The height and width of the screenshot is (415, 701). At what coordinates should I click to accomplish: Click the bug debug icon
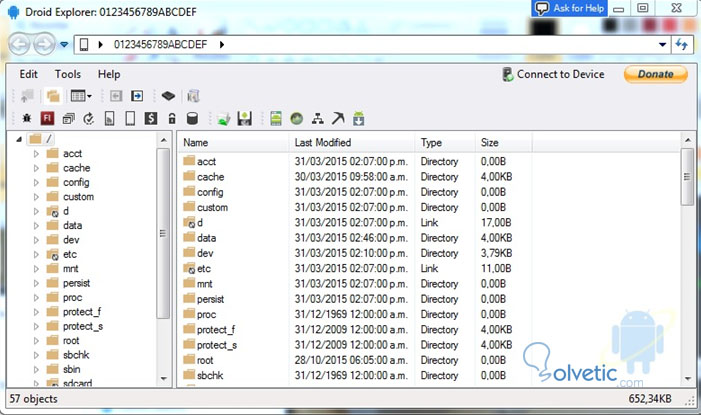pyautogui.click(x=27, y=119)
